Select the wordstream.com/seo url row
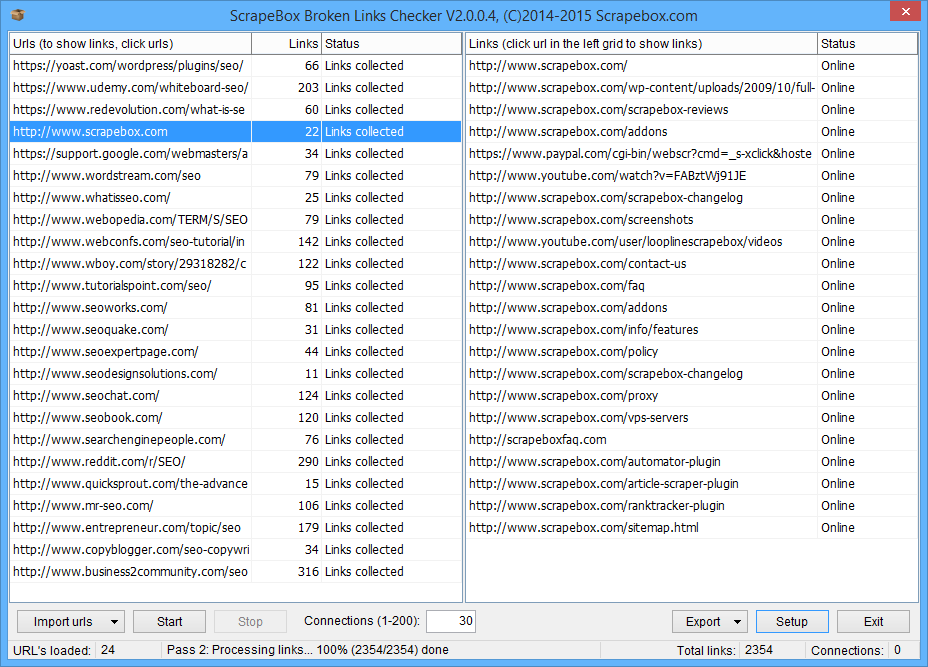This screenshot has width=928, height=667. pos(235,176)
